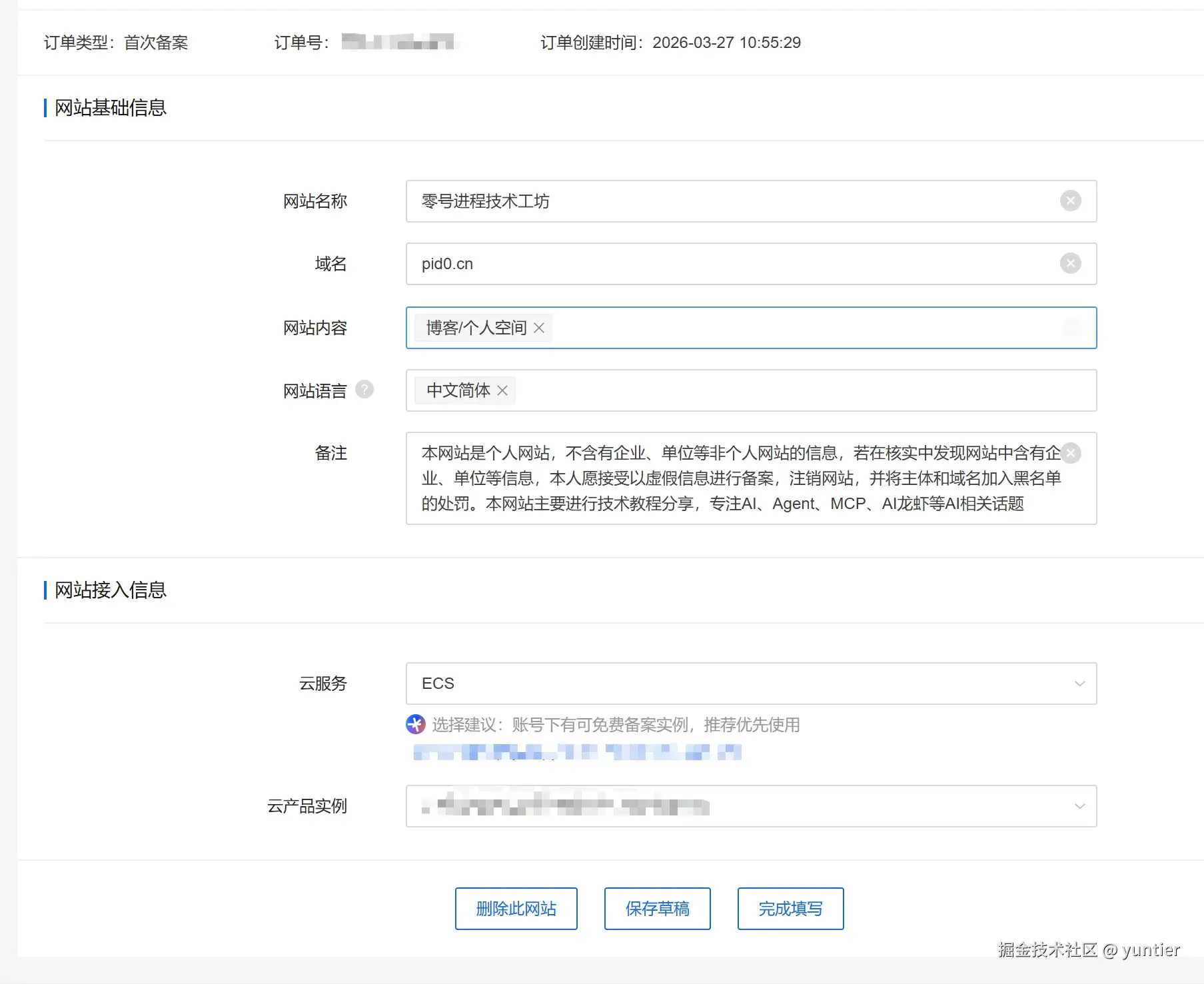Remove the 博客/个人空间 content tag
The height and width of the screenshot is (984, 1204).
(539, 328)
